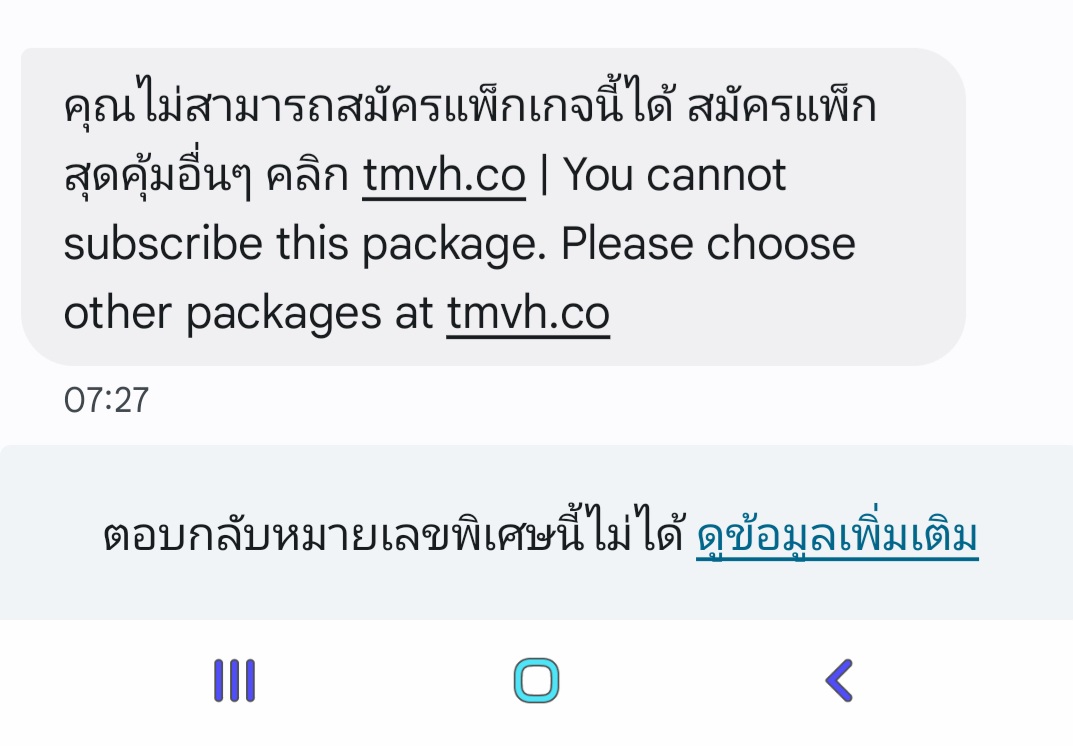Go back using the navigation arrow
The image size is (1073, 746).
pos(839,680)
